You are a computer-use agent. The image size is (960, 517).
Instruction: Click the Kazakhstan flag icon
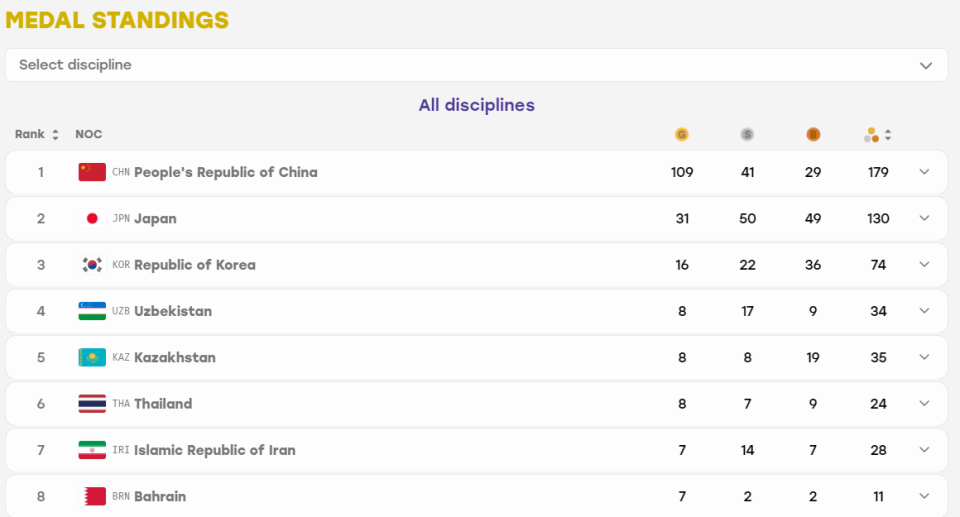92,357
